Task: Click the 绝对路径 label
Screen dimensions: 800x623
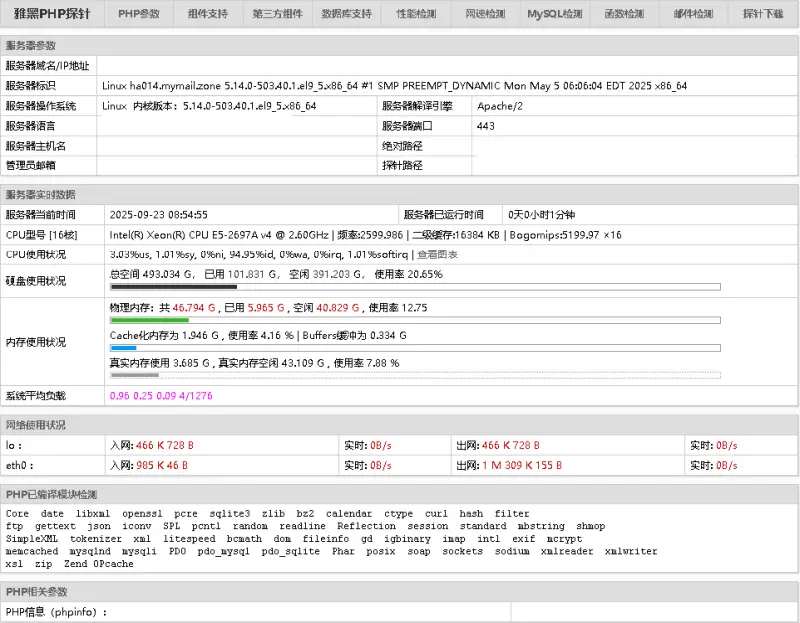Action: coord(402,146)
